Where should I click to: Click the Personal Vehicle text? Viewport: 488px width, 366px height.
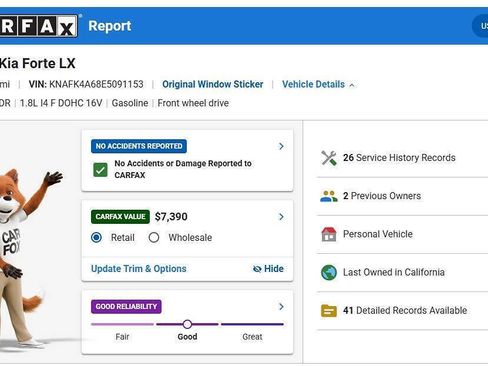point(378,234)
